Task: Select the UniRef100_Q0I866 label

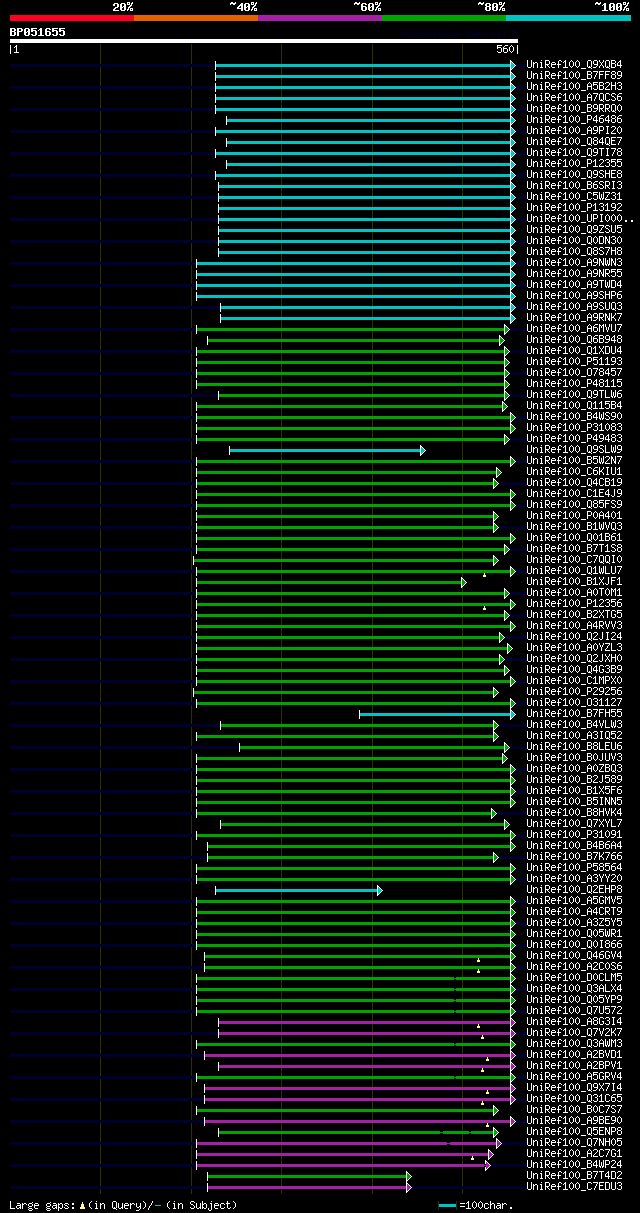Action: [574, 945]
